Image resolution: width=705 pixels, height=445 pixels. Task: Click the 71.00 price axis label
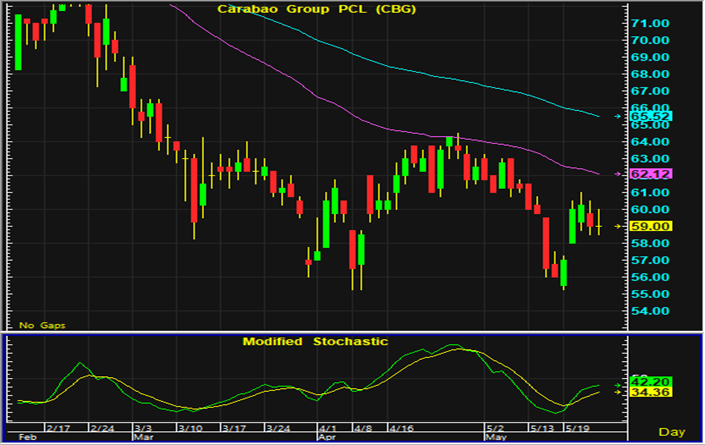tap(650, 23)
